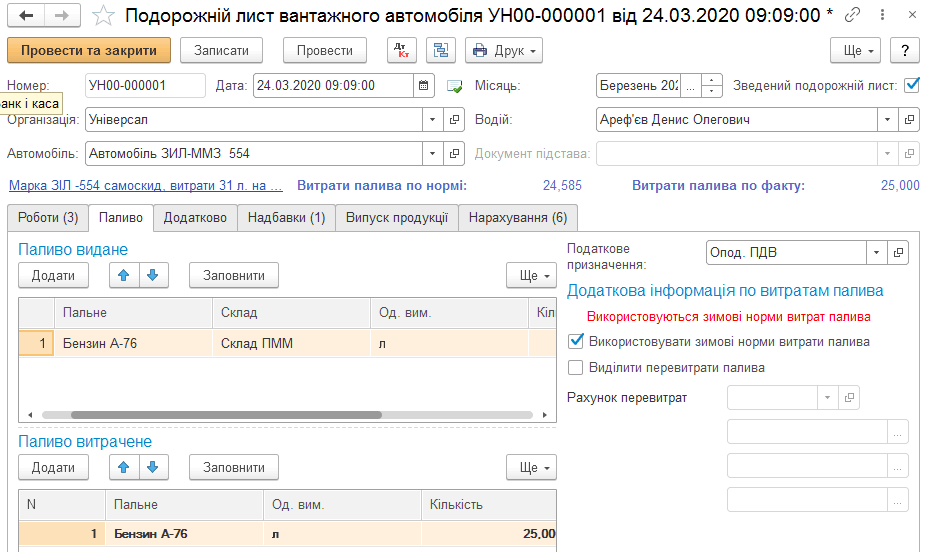Add a row via Додати in Паливо видане
The width and height of the screenshot is (928, 552).
(53, 276)
